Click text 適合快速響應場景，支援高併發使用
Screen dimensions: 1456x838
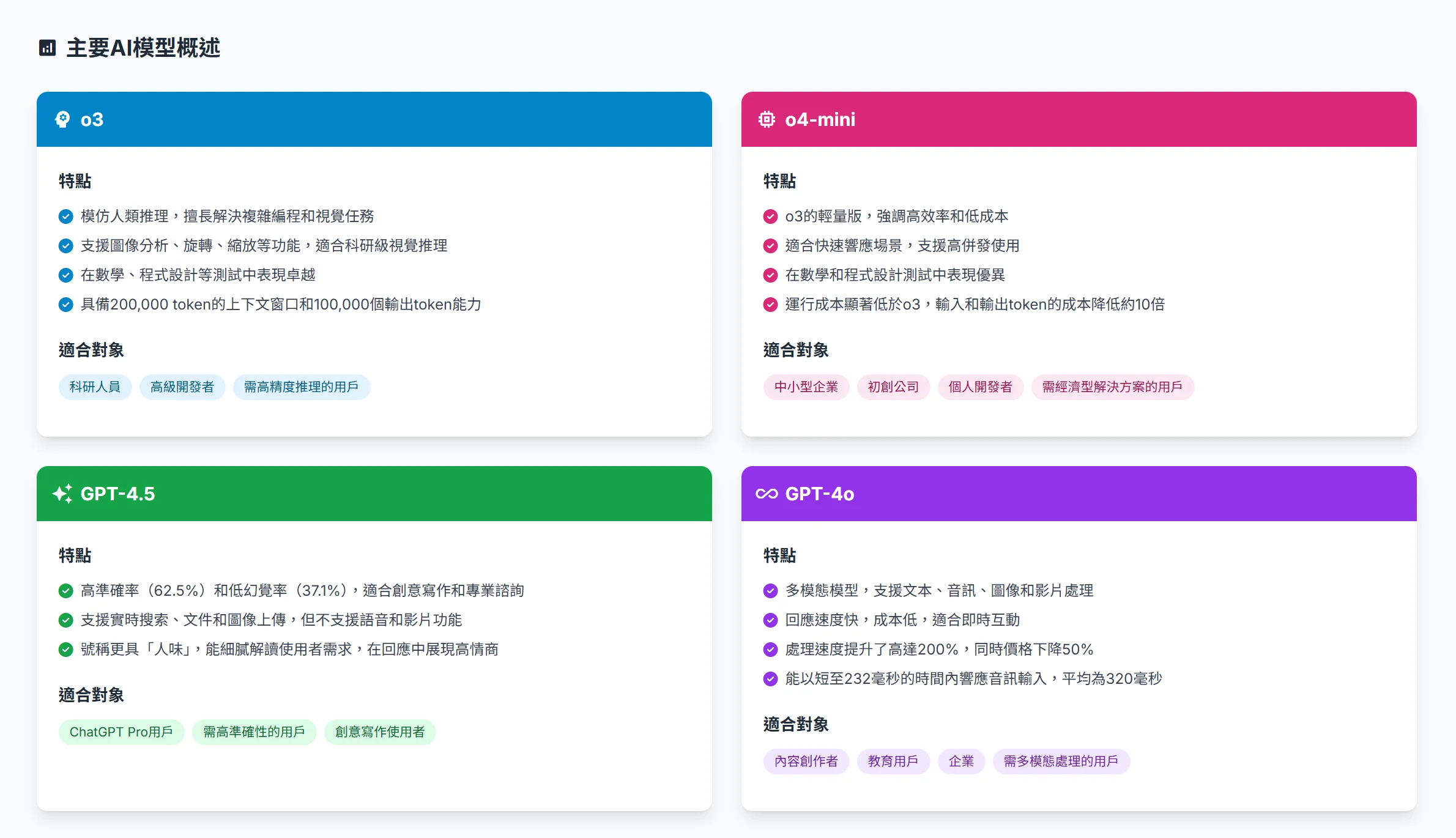(x=903, y=246)
